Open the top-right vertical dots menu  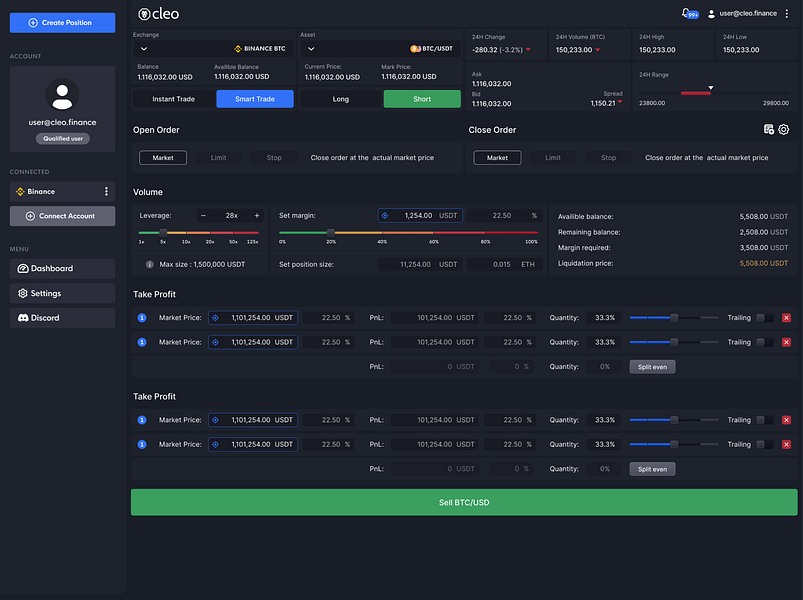pos(787,14)
